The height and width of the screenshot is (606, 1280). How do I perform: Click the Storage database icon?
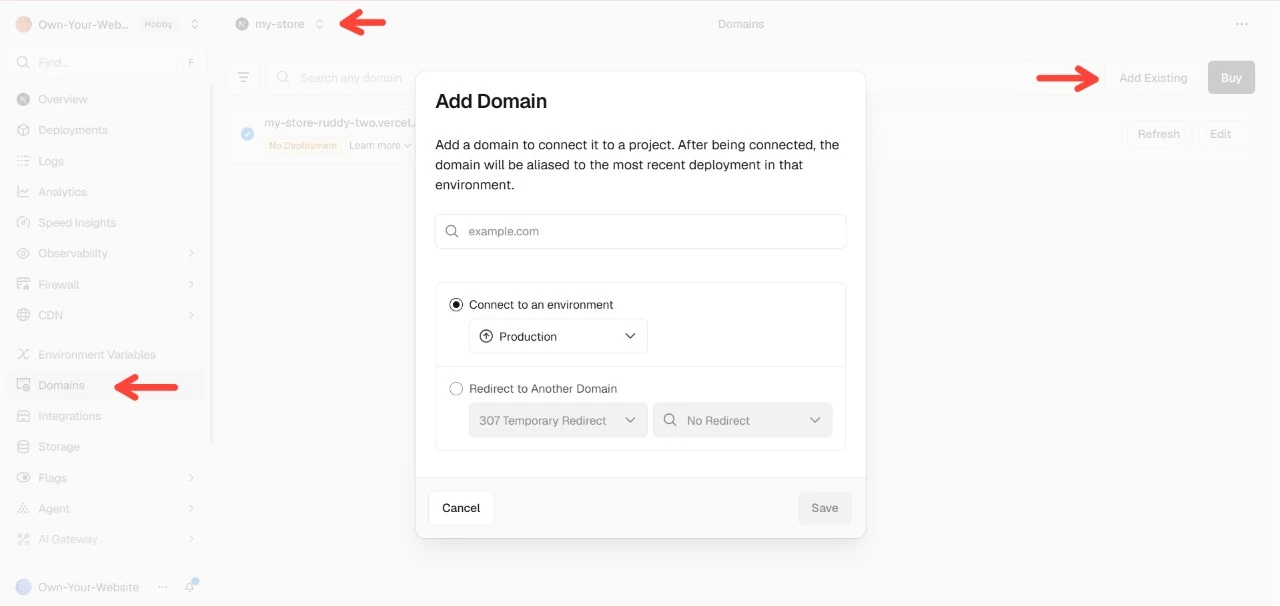pos(23,447)
